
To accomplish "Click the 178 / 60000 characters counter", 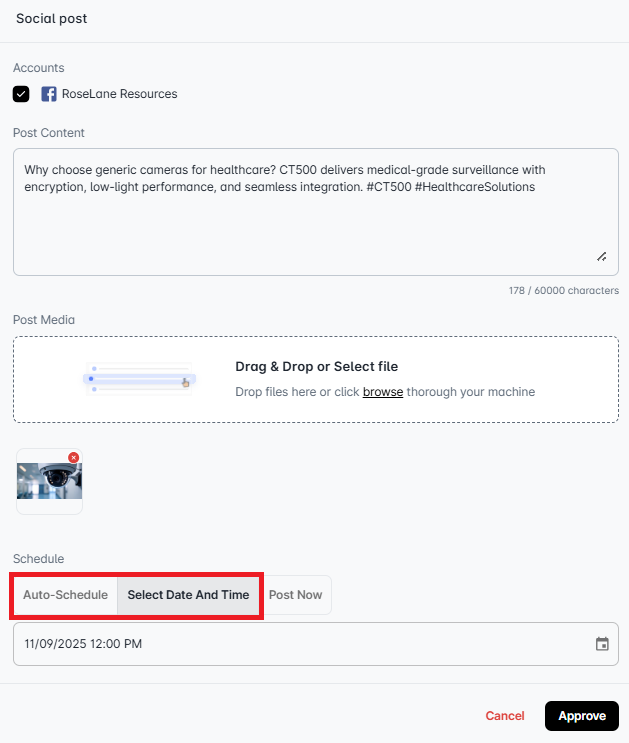I will [563, 292].
